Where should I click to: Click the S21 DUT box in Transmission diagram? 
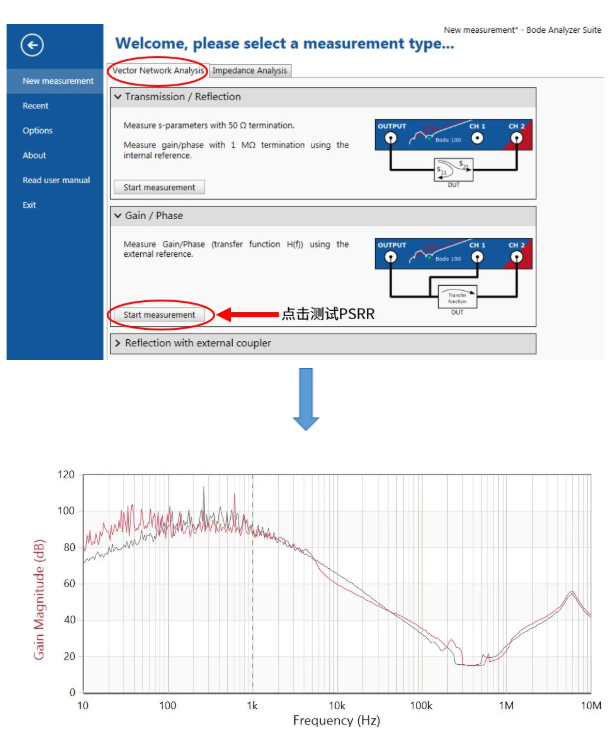(x=455, y=172)
